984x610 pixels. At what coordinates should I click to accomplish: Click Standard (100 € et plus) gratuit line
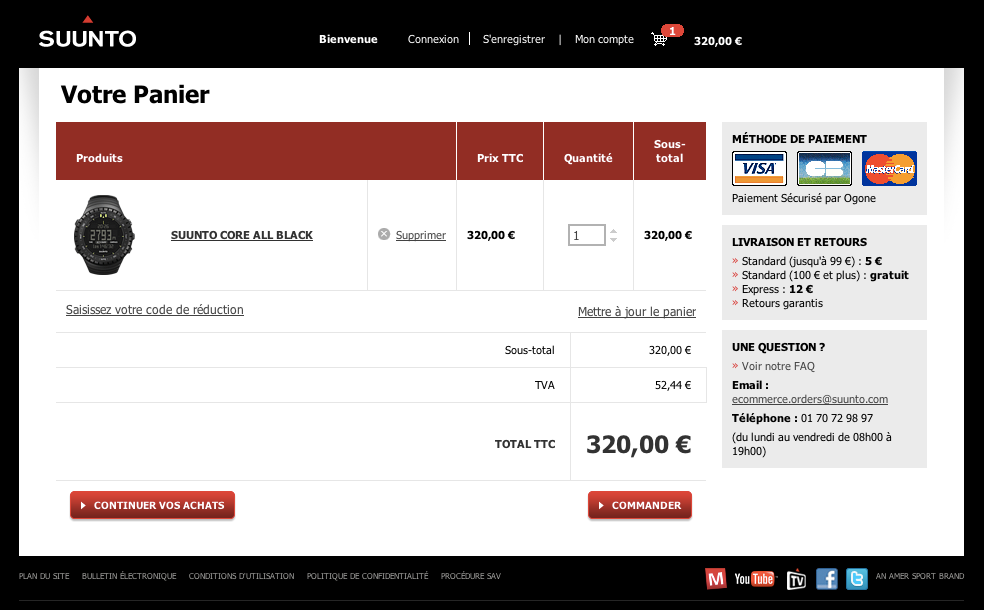[x=825, y=275]
